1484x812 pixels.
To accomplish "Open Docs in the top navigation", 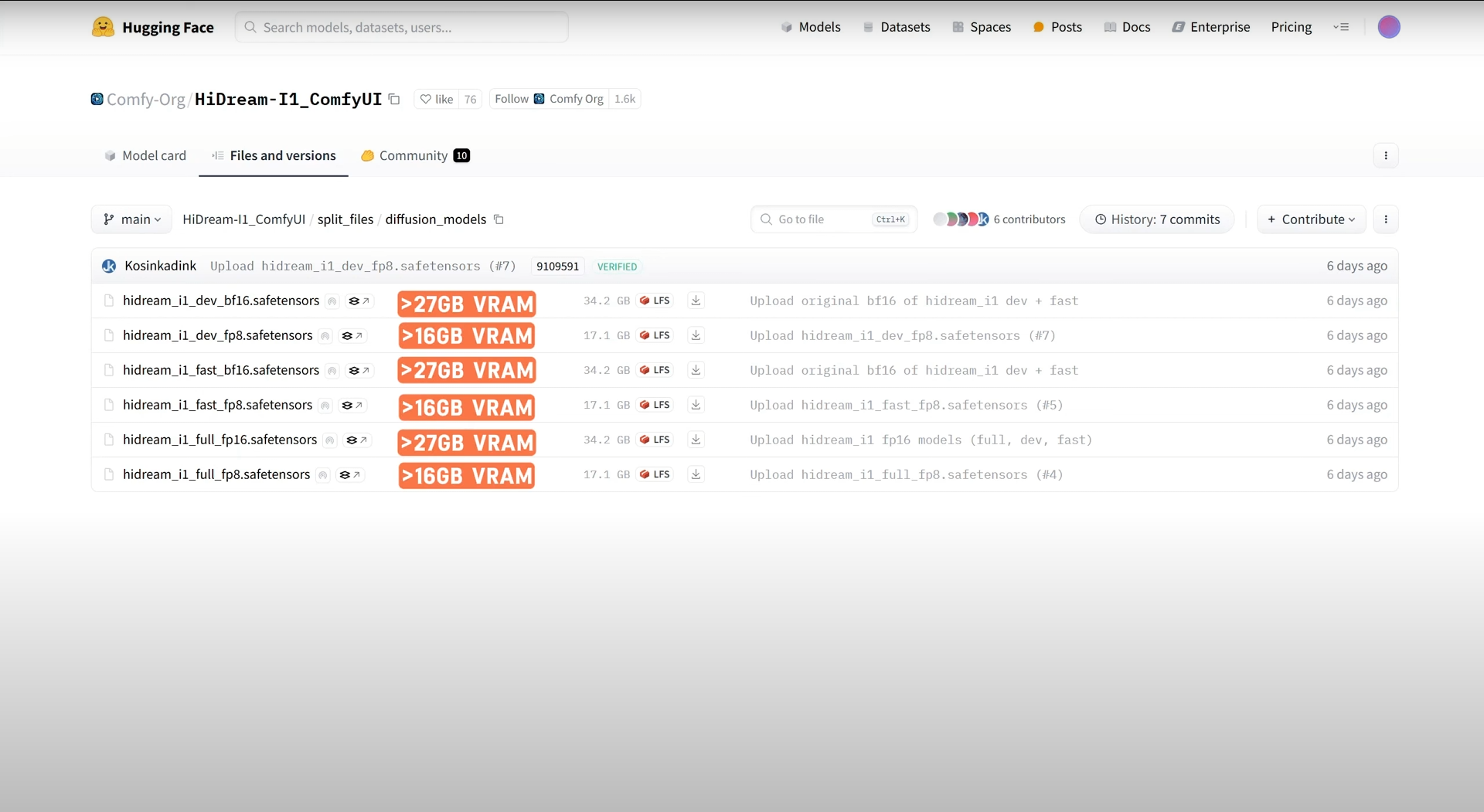I will tap(1127, 27).
